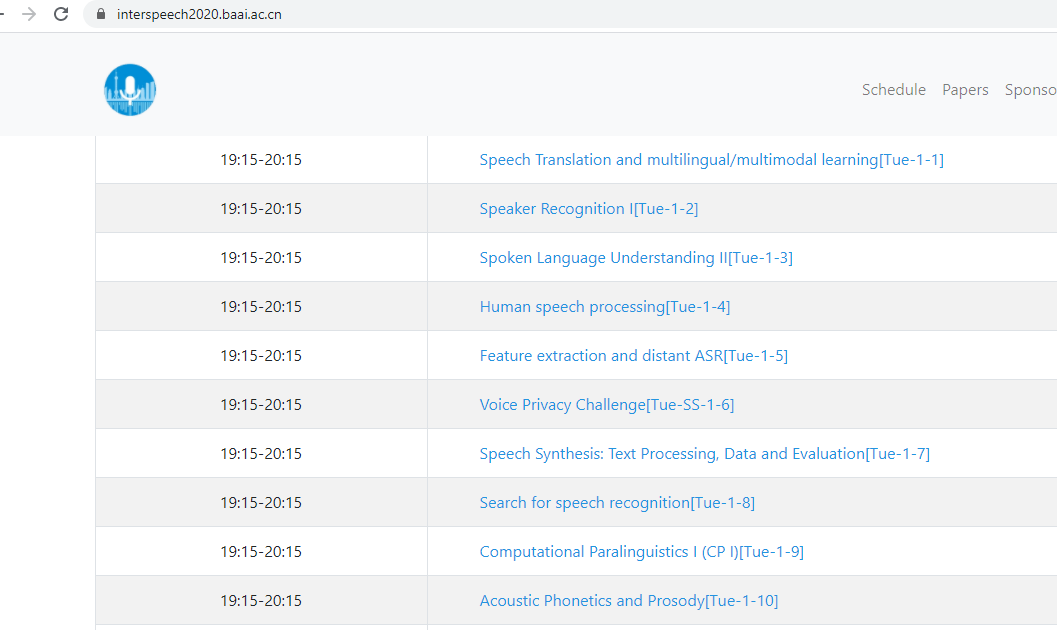Open the Schedule menu item
The image size is (1057, 630).
[893, 89]
